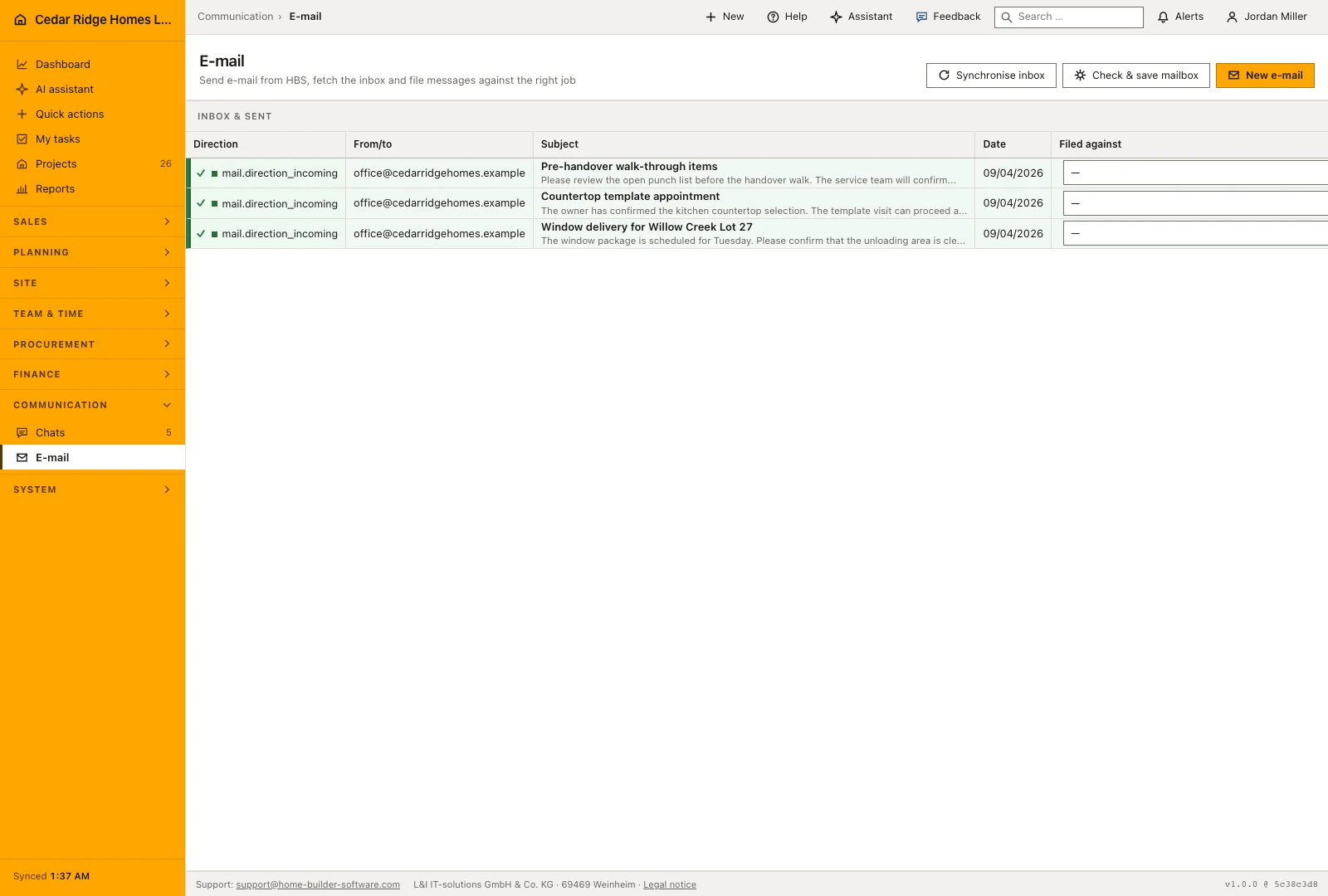1328x896 pixels.
Task: Click the refresh icon on Synchronise inbox
Action: pyautogui.click(x=944, y=75)
